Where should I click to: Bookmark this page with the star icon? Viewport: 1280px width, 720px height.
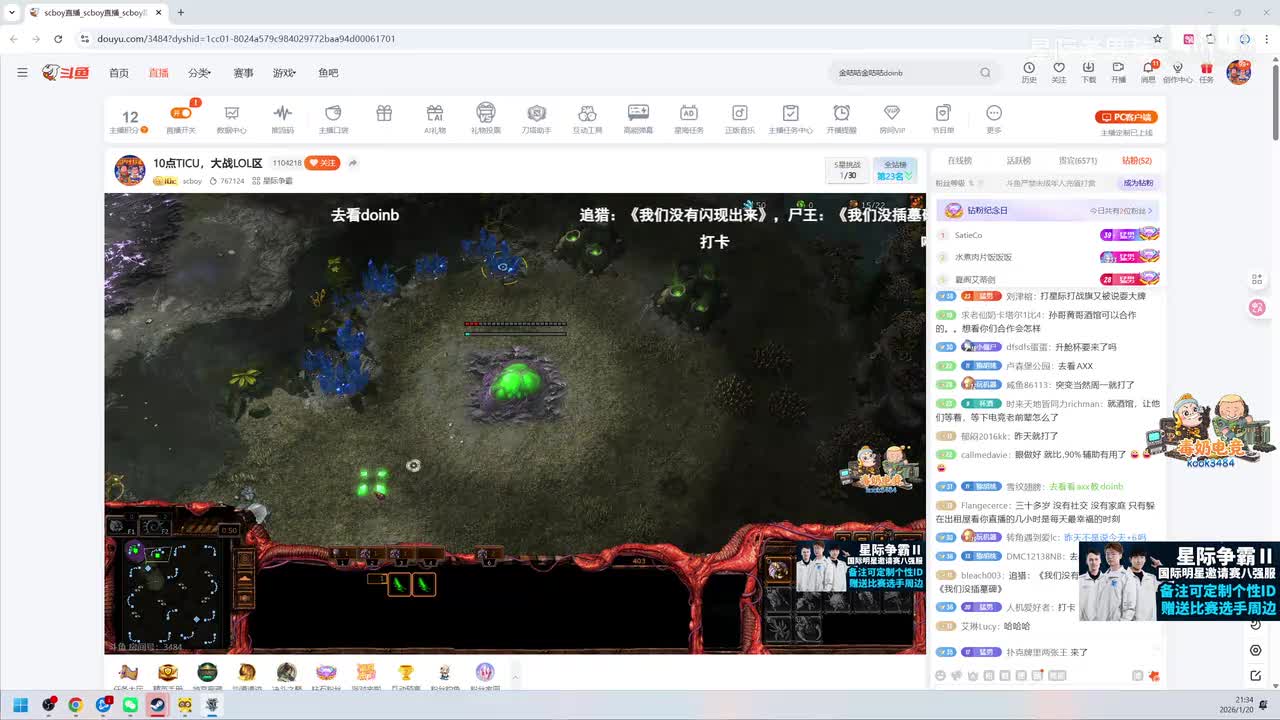[1157, 39]
